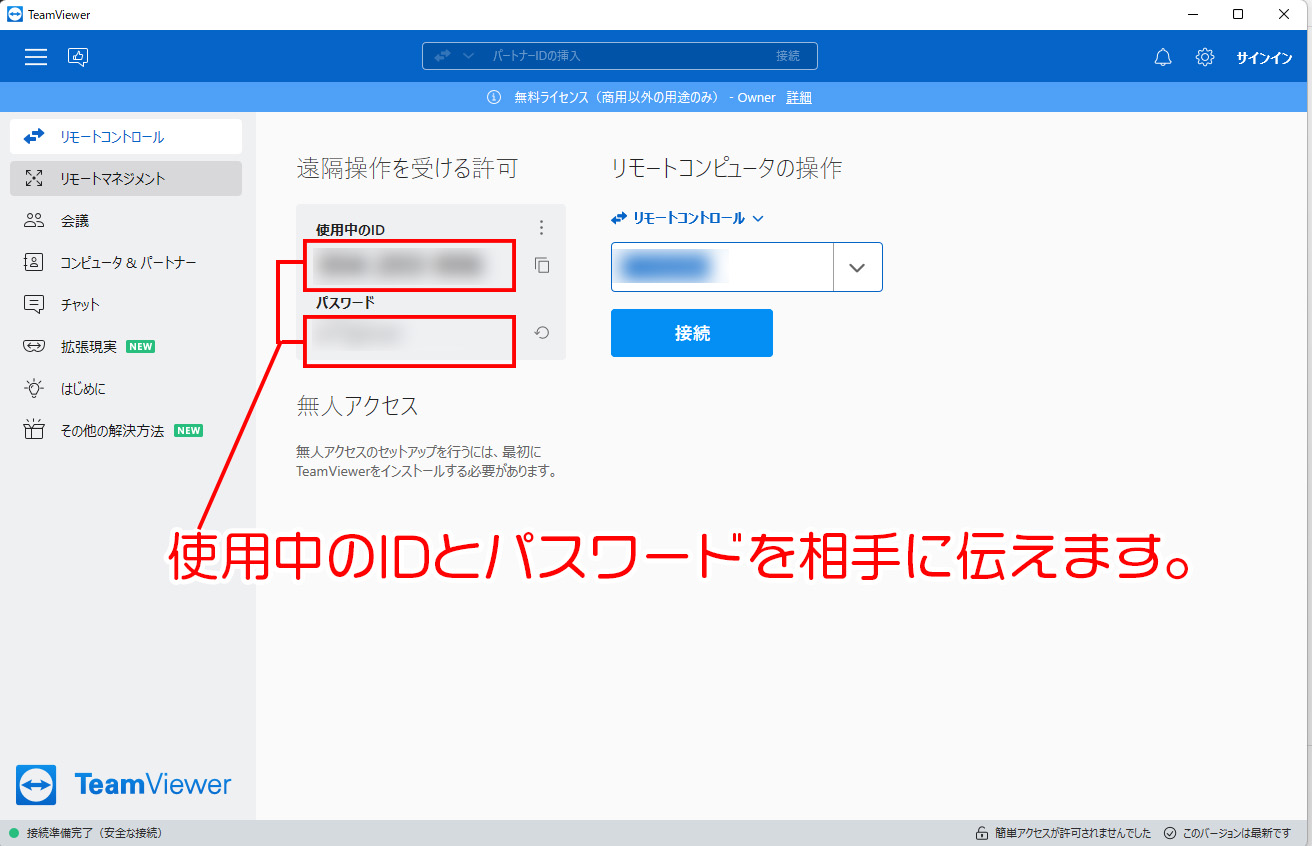This screenshot has width=1312, height=846.
Task: Click the remote management expand-arrows icon
Action: [x=34, y=179]
